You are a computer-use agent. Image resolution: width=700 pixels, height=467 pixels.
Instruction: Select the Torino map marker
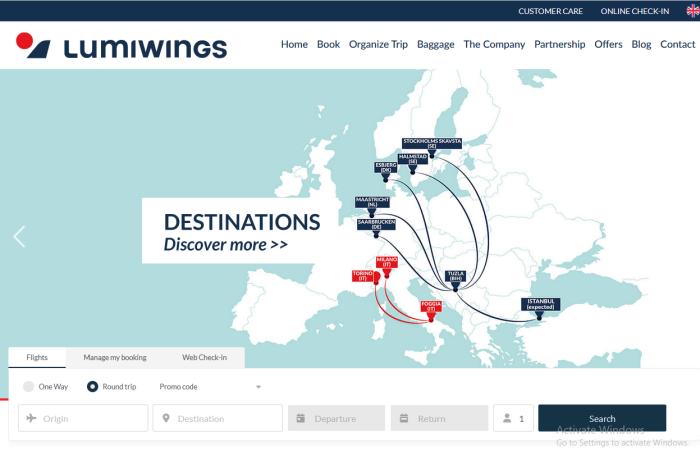click(x=366, y=276)
